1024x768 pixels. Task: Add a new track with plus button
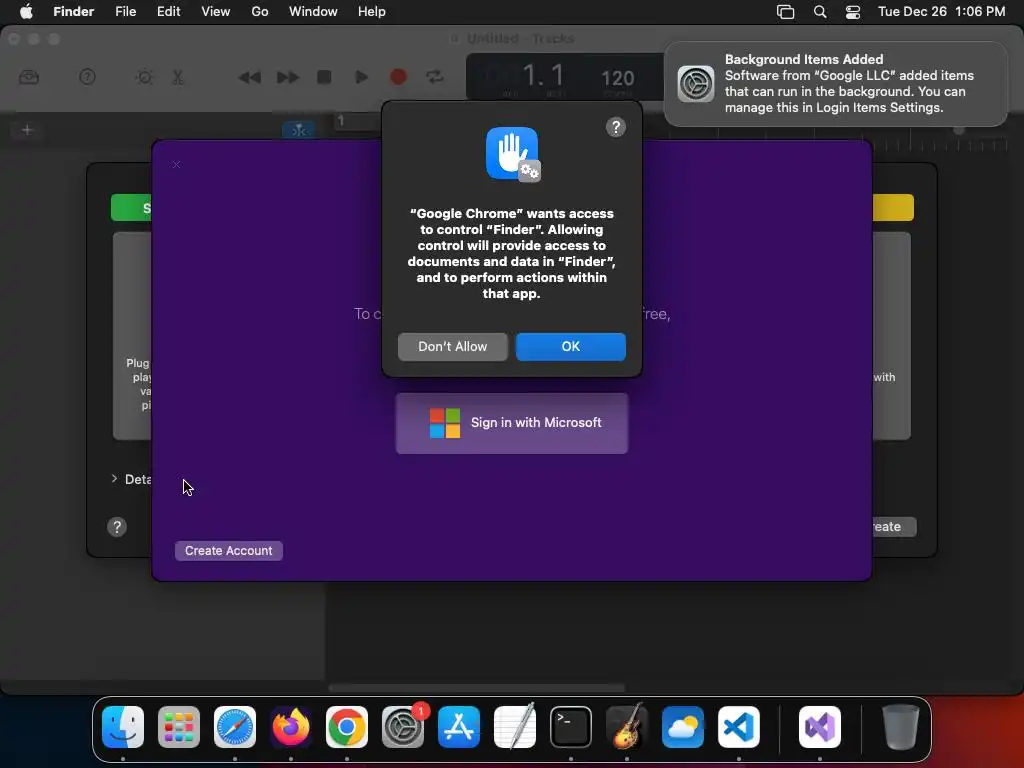point(27,130)
